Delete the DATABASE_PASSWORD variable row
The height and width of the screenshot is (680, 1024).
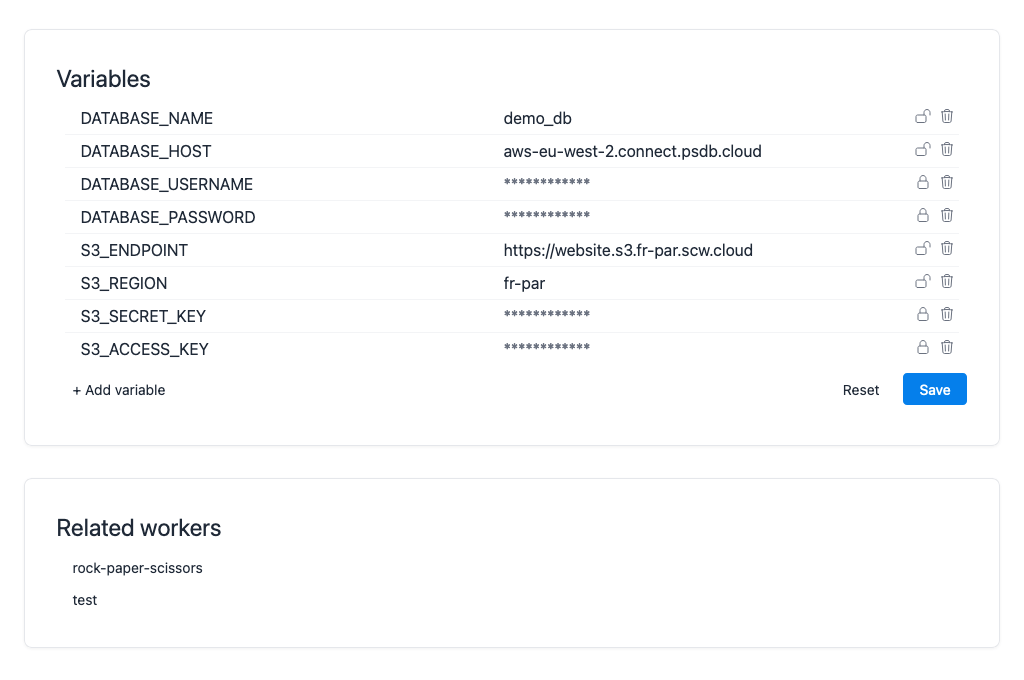[x=947, y=216]
